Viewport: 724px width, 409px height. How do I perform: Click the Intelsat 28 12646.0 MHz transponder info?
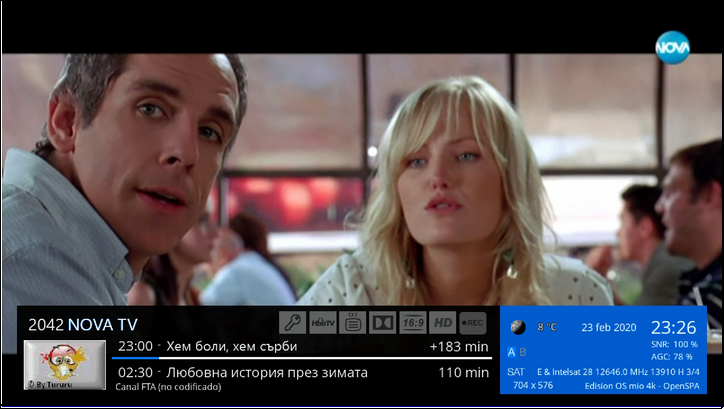618,372
